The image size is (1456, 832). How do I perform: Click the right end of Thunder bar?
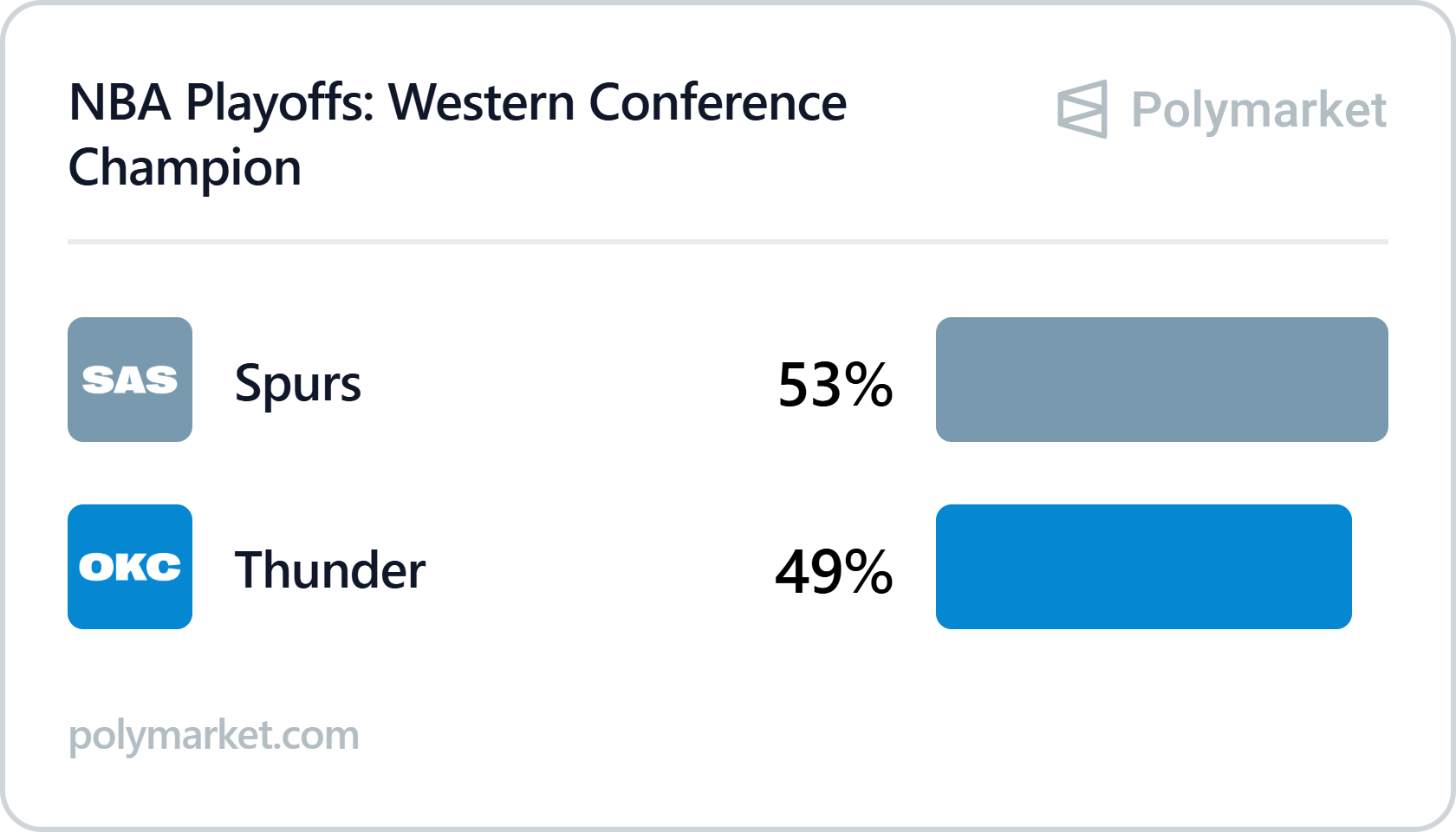click(x=1342, y=567)
